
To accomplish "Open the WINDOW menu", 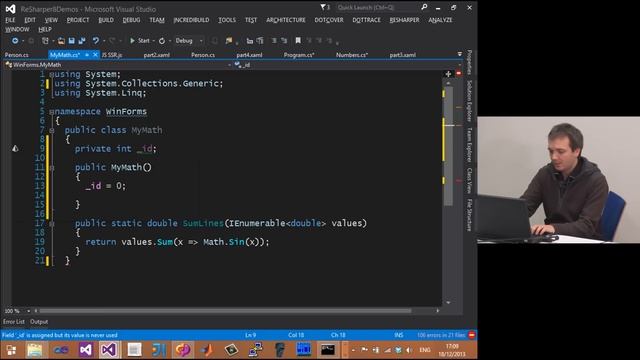I will [x=17, y=29].
